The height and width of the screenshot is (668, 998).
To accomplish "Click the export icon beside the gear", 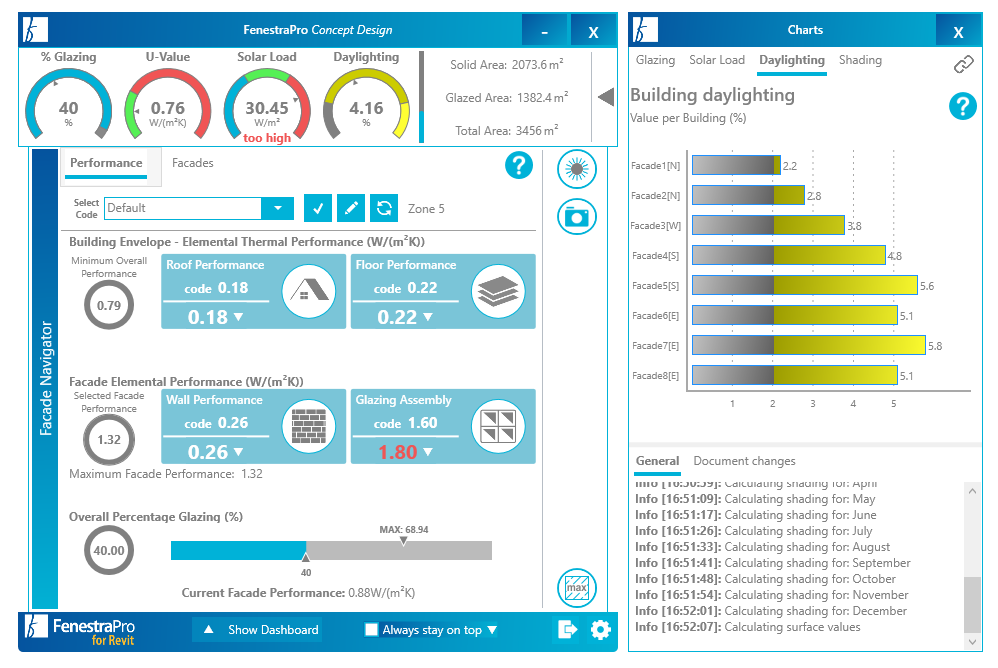I will pos(567,630).
